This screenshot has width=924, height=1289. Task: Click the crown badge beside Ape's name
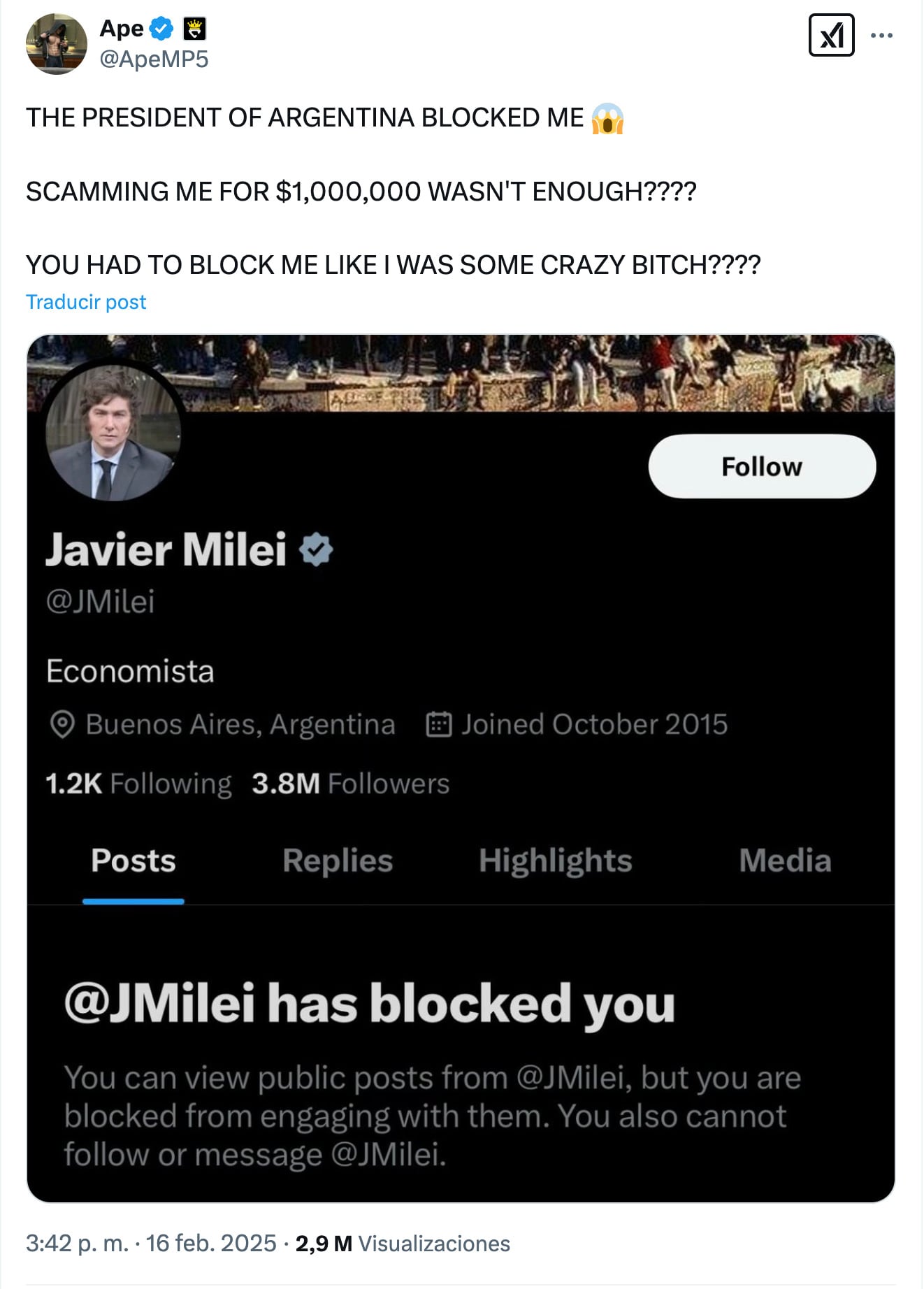[194, 29]
